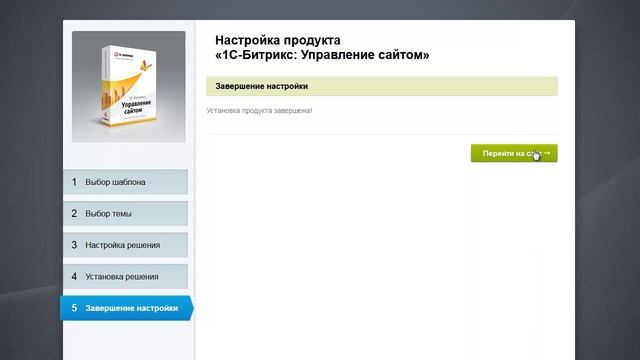Viewport: 640px width, 360px height.
Task: Click the "Настройка продукта" page title
Action: point(278,40)
